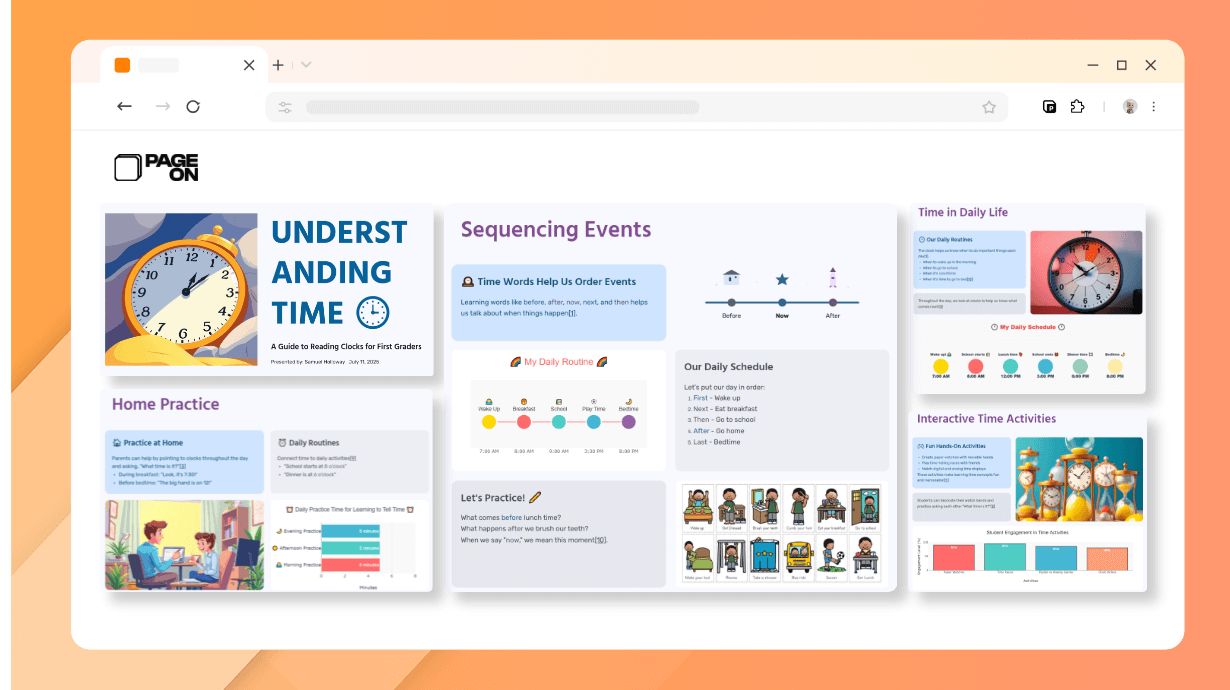Open the Understanding Time title slide

click(267, 289)
